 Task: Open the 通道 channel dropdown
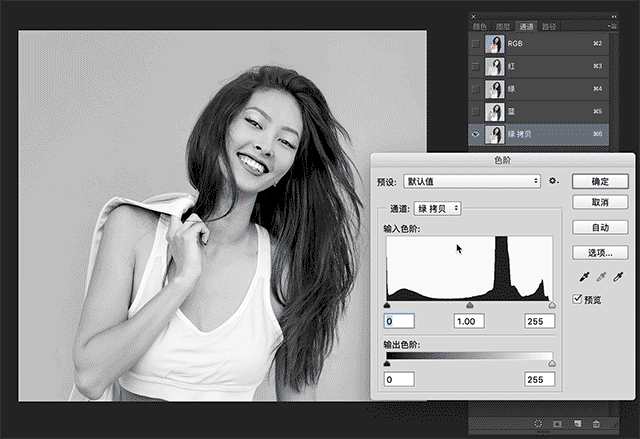click(x=437, y=208)
